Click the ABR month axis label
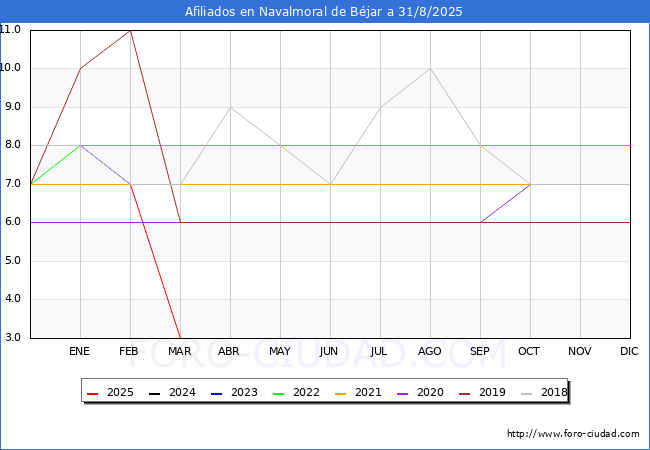Screen dimensions: 650x450 (229, 351)
